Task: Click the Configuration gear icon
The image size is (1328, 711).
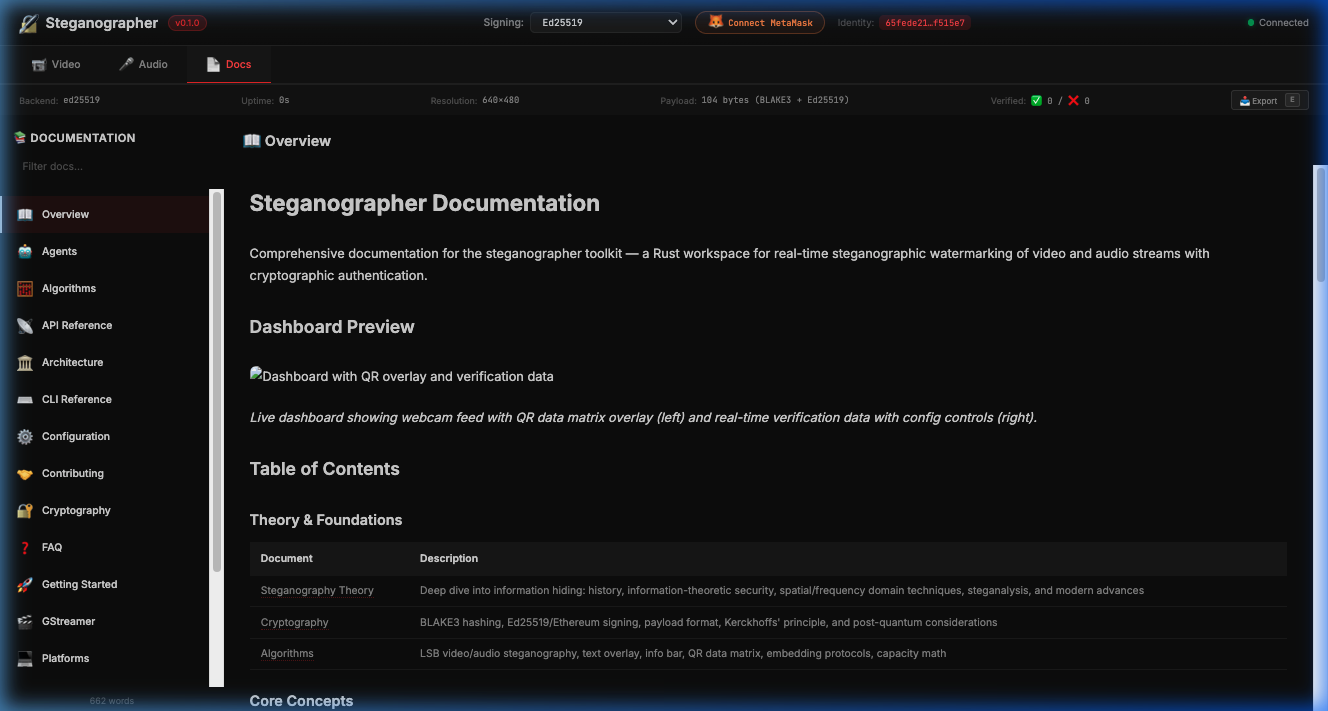Action: [x=25, y=437]
